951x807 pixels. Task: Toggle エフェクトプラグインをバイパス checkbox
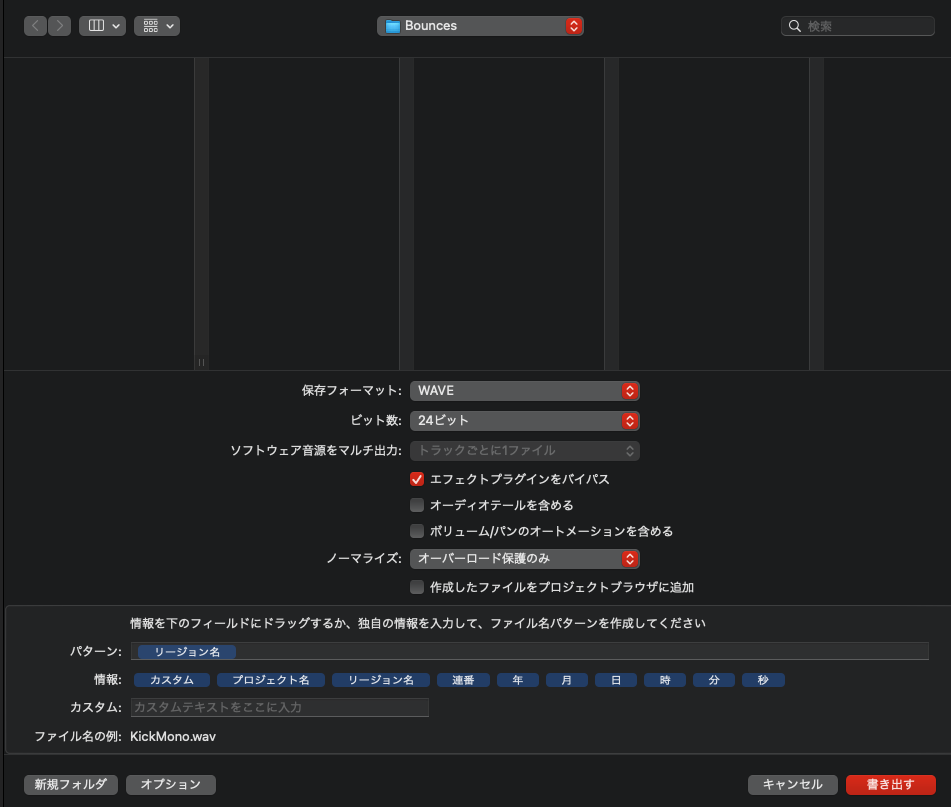click(x=417, y=479)
